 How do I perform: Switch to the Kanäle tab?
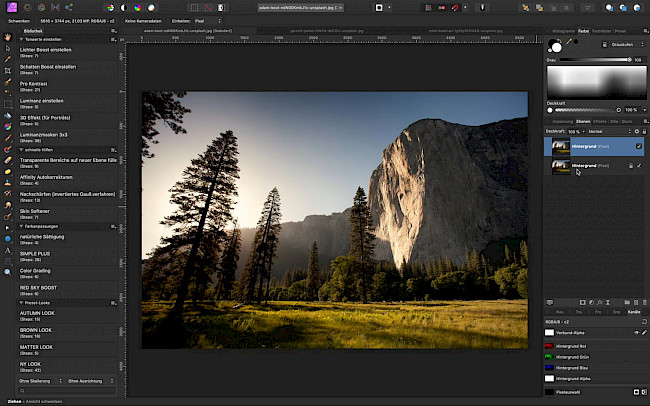[x=633, y=312]
